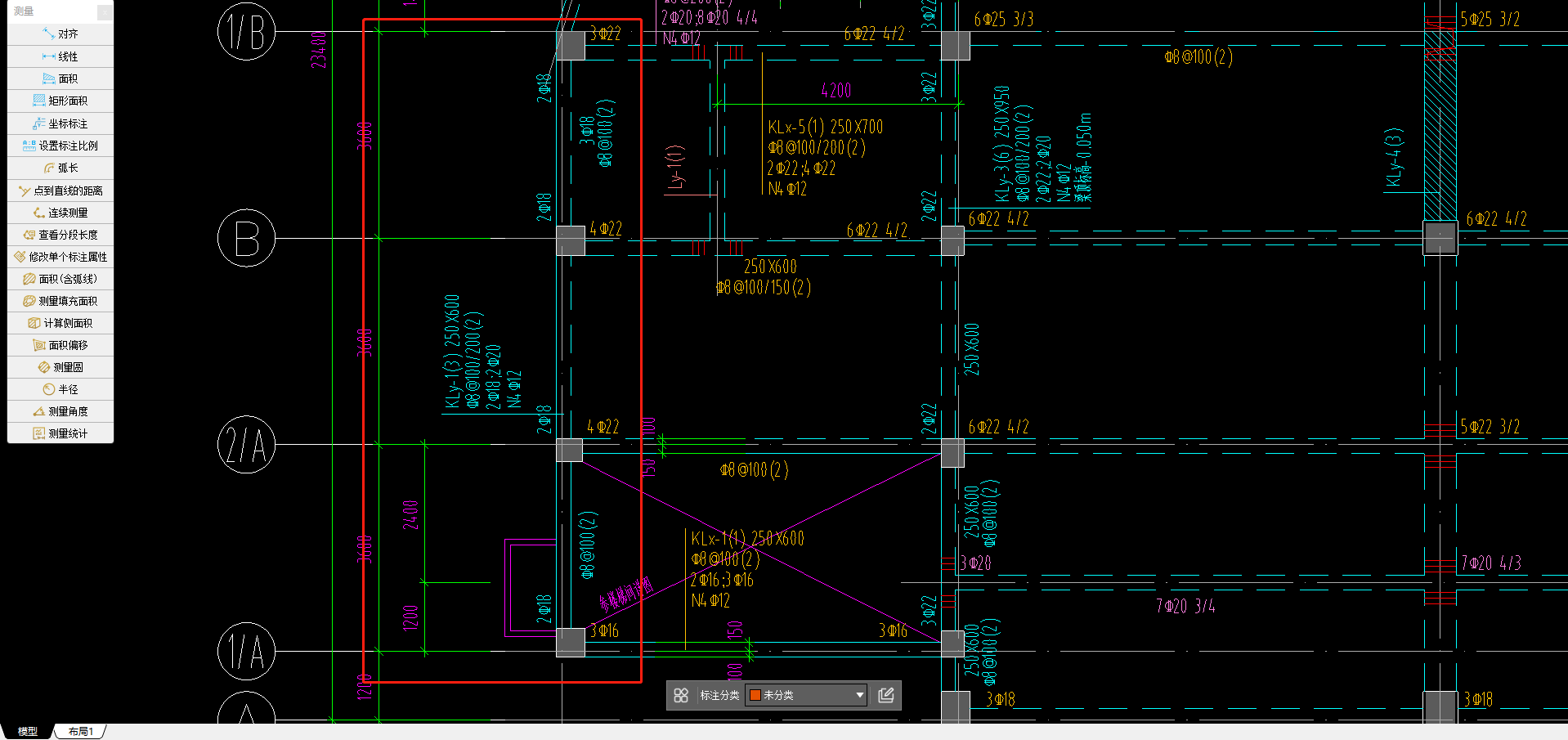The image size is (1568, 740).
Task: Select the 7Φ20 4/3 rebar annotation
Action: (1492, 563)
